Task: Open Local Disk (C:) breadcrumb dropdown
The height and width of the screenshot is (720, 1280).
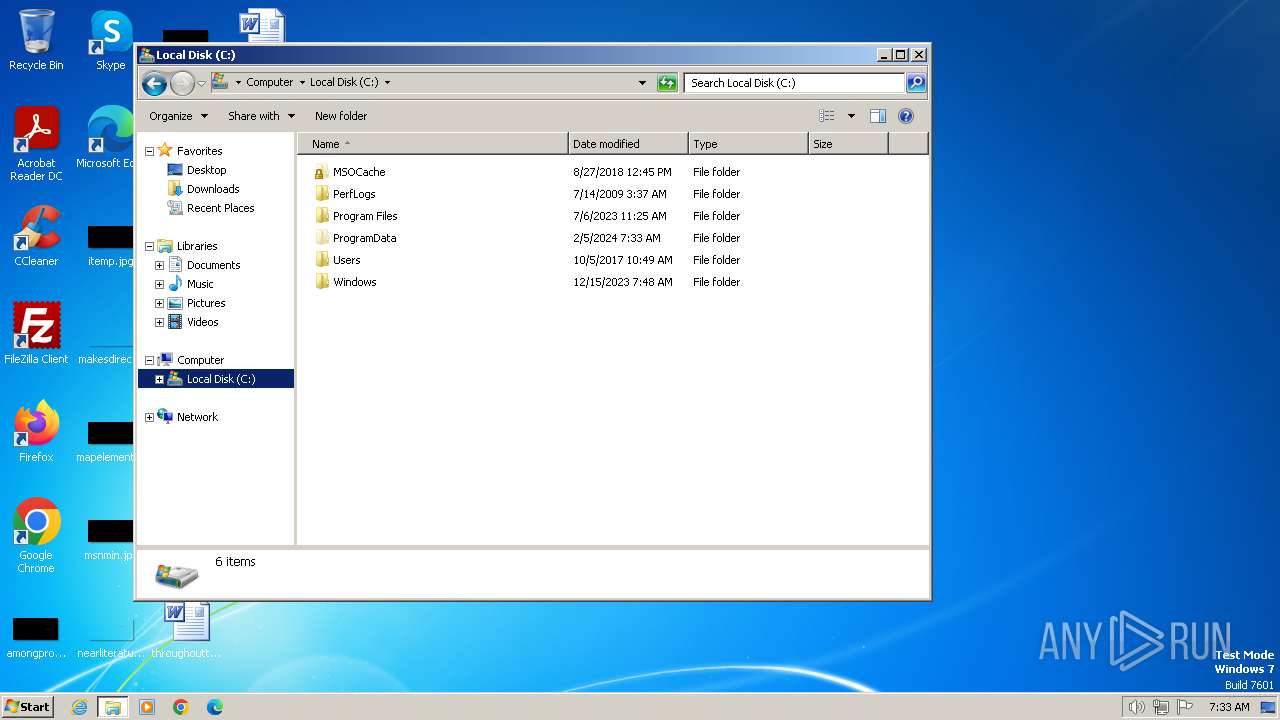Action: pyautogui.click(x=387, y=83)
